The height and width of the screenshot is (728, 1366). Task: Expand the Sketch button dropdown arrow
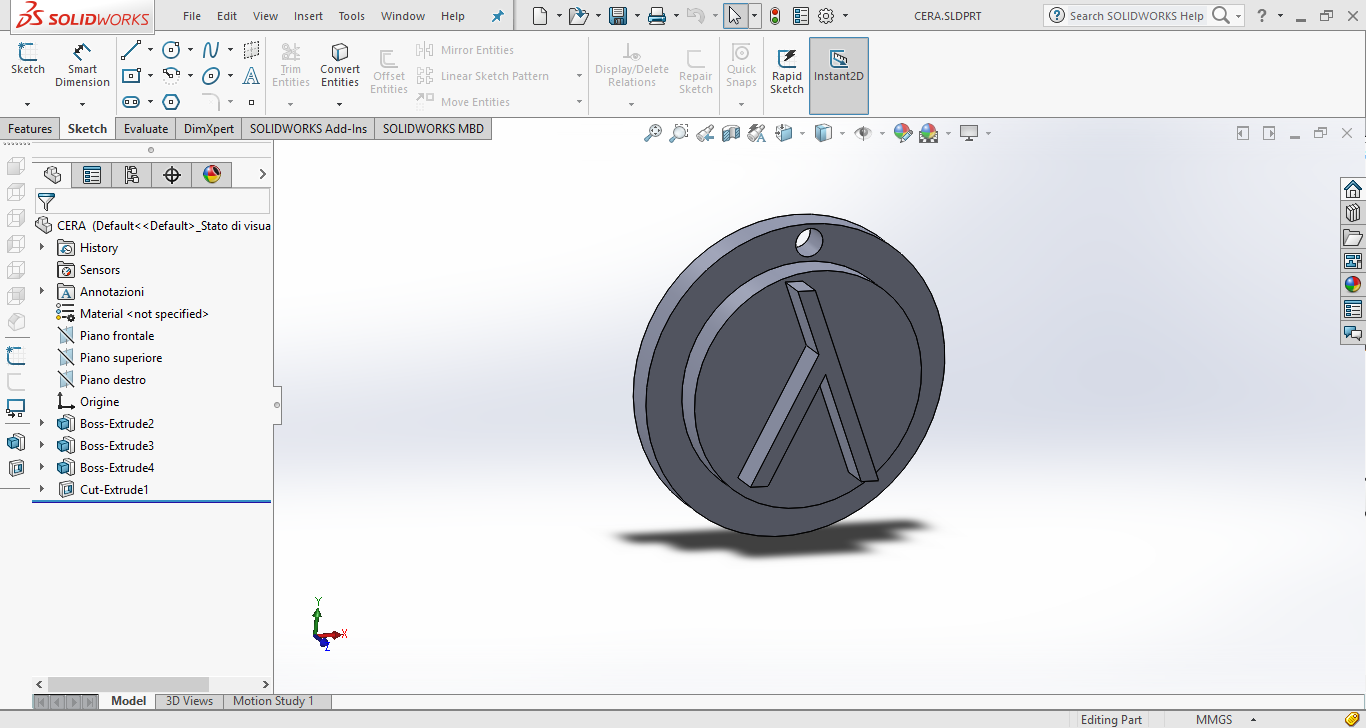coord(27,103)
